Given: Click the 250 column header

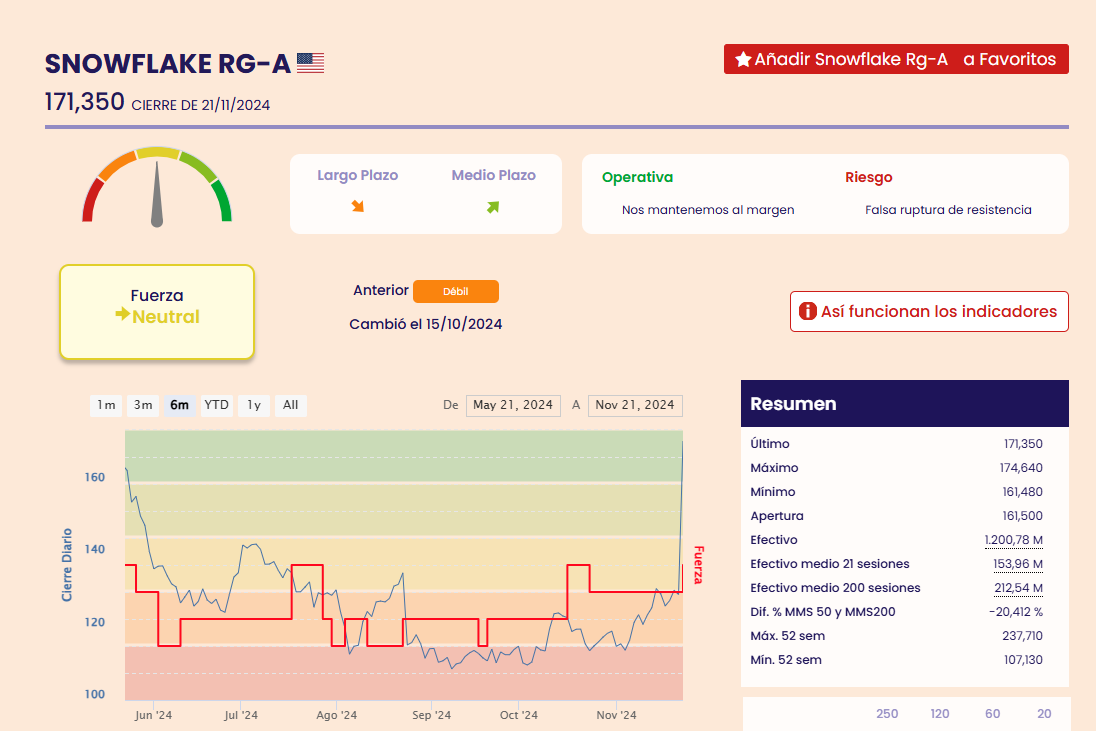Looking at the screenshot, I should (x=887, y=714).
